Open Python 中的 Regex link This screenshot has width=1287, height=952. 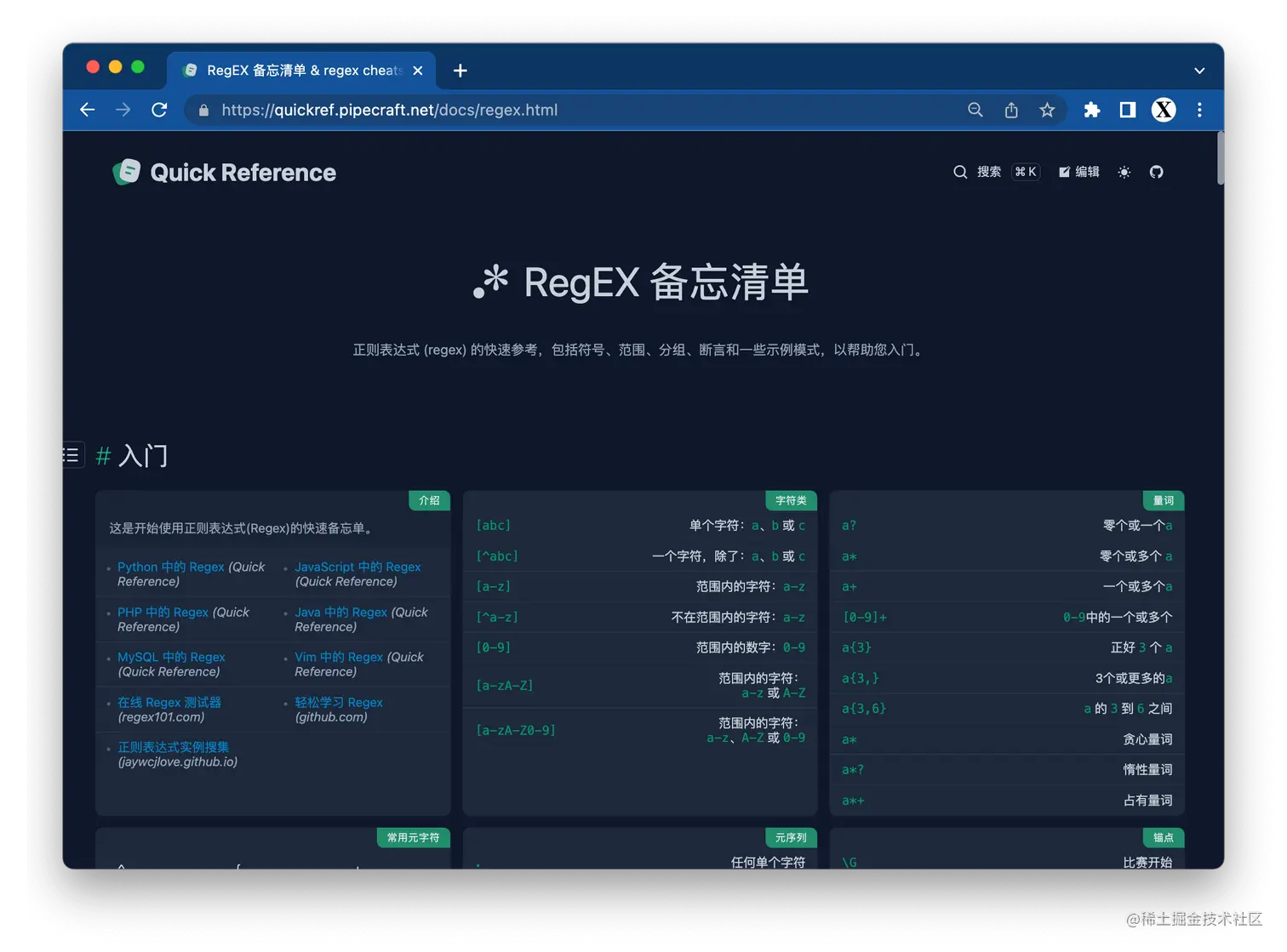pyautogui.click(x=171, y=567)
